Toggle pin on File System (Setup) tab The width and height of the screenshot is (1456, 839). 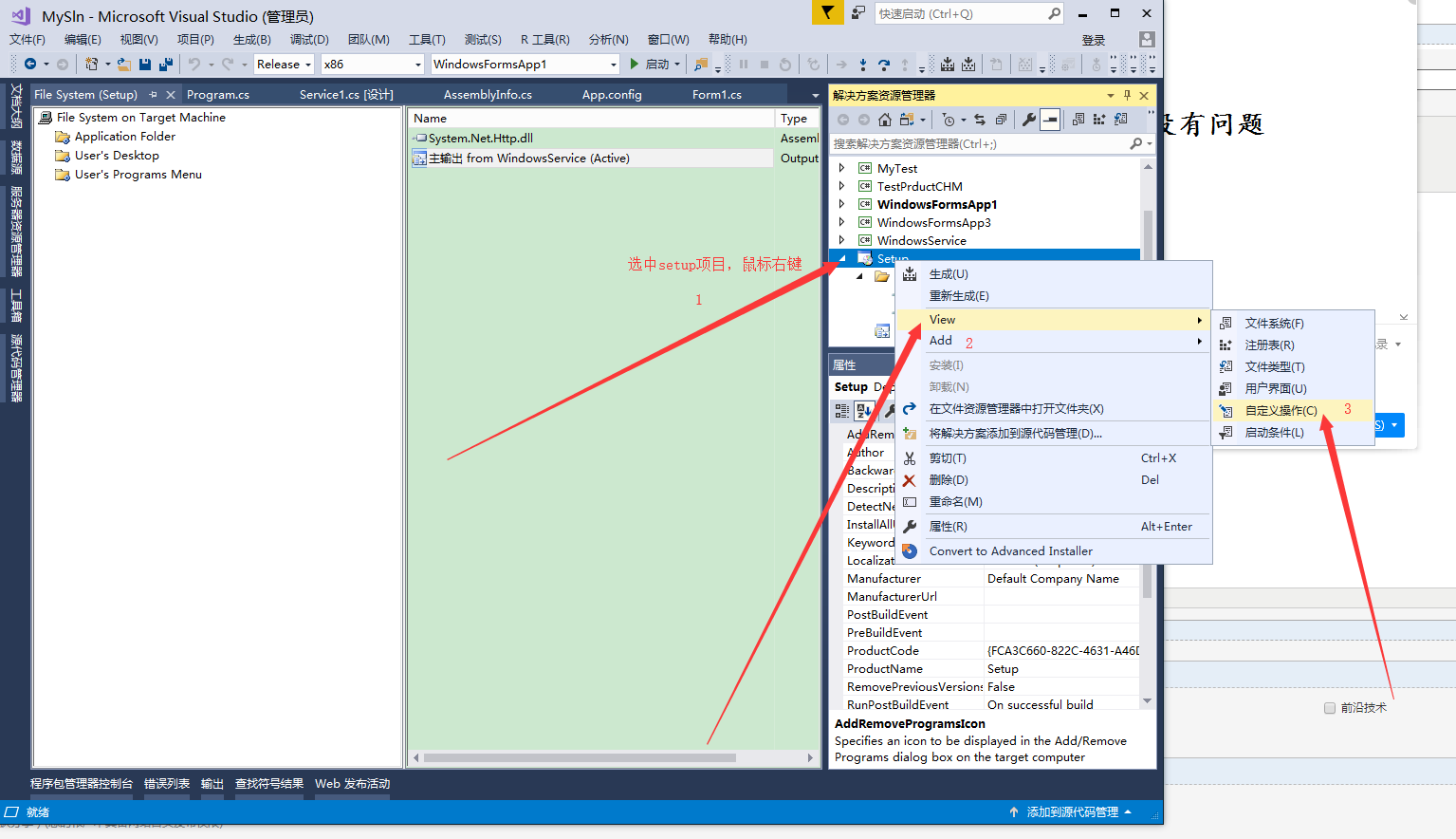pos(153,95)
